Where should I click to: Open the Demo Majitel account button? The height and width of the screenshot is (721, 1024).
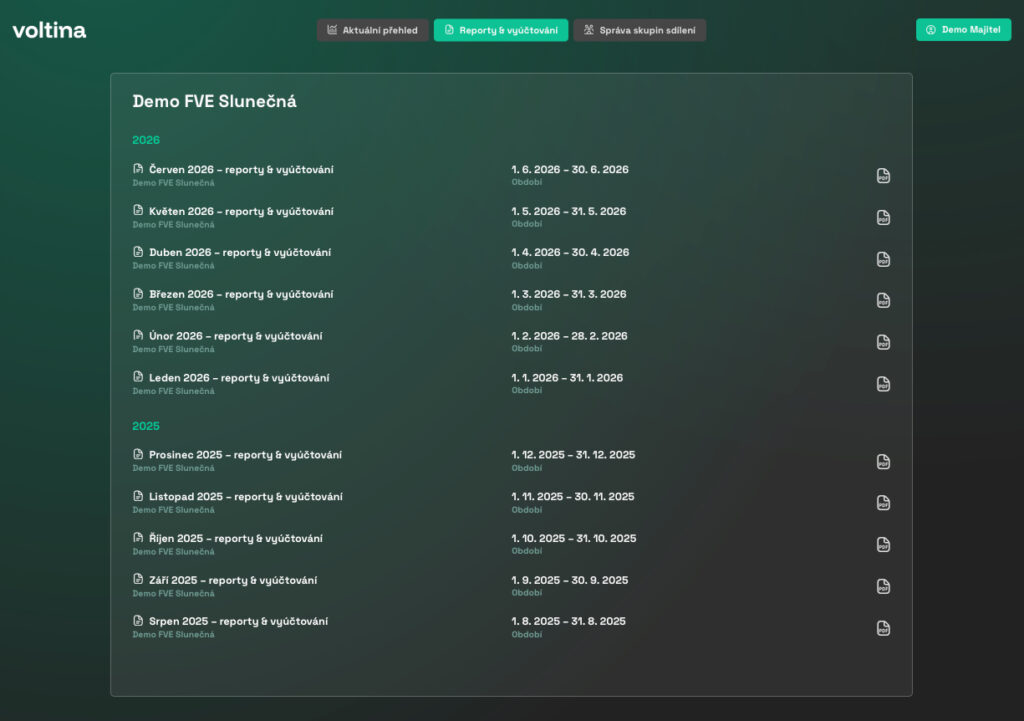coord(963,29)
